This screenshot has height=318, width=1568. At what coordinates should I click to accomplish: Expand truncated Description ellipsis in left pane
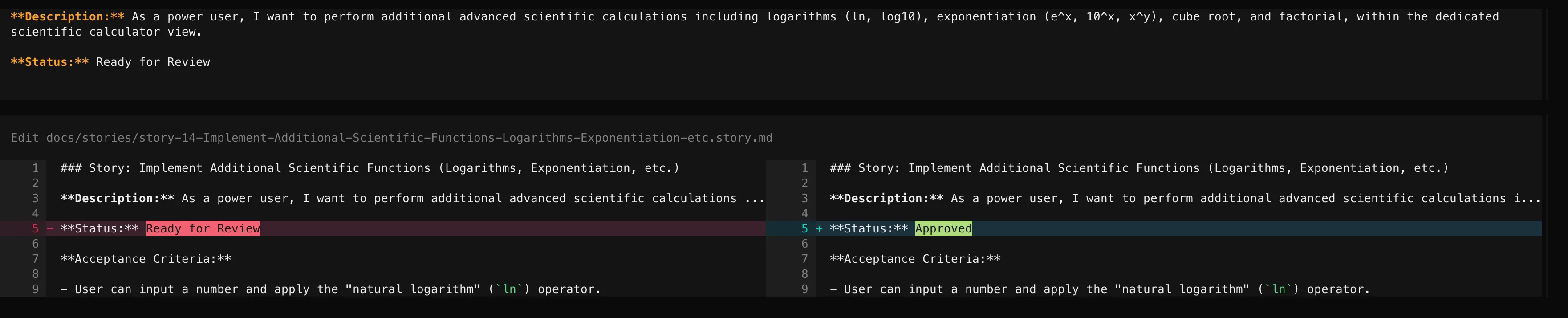pyautogui.click(x=754, y=199)
